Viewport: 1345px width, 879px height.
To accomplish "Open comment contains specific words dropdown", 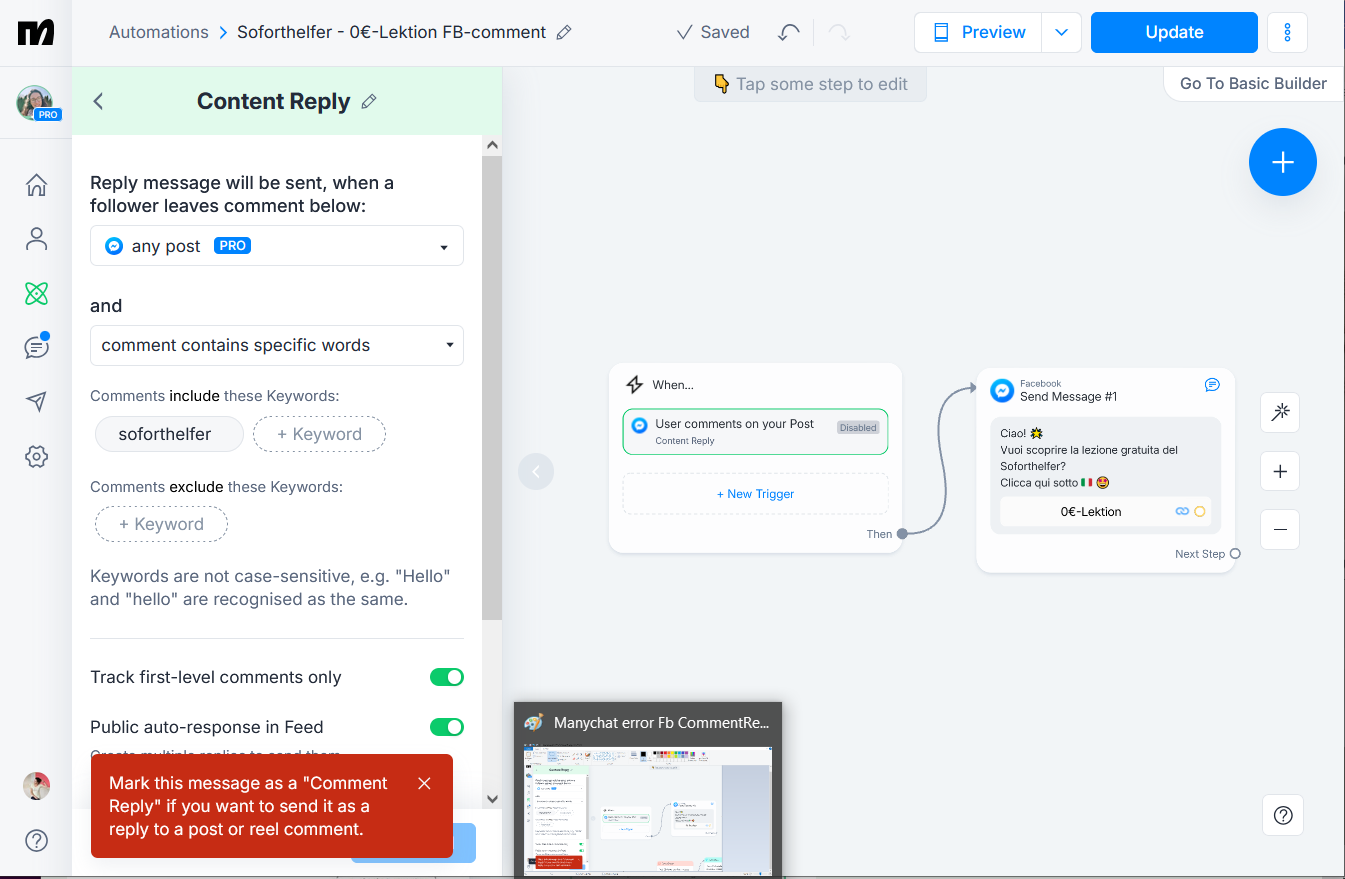I will (x=277, y=345).
